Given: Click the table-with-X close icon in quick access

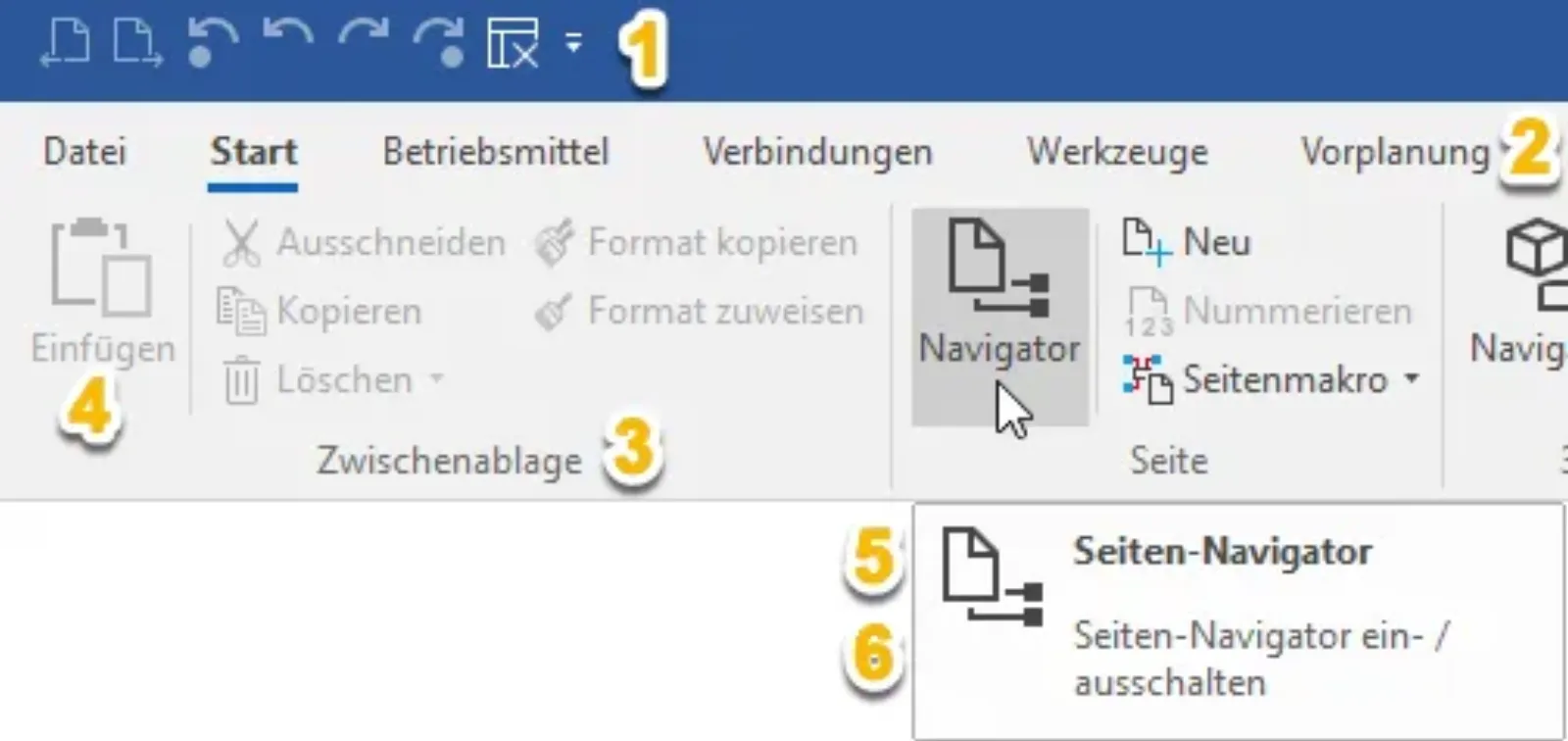Looking at the screenshot, I should 513,43.
